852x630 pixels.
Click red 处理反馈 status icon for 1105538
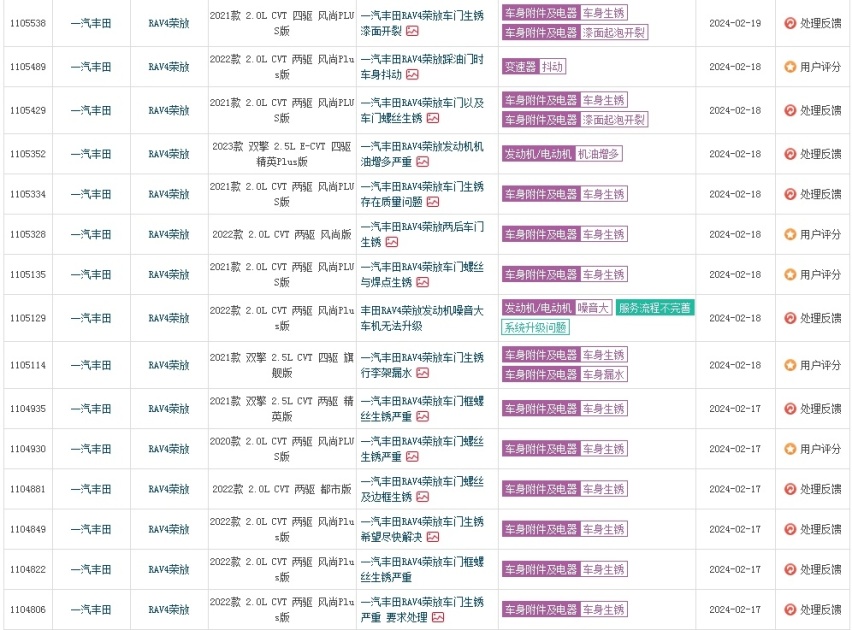(x=790, y=23)
